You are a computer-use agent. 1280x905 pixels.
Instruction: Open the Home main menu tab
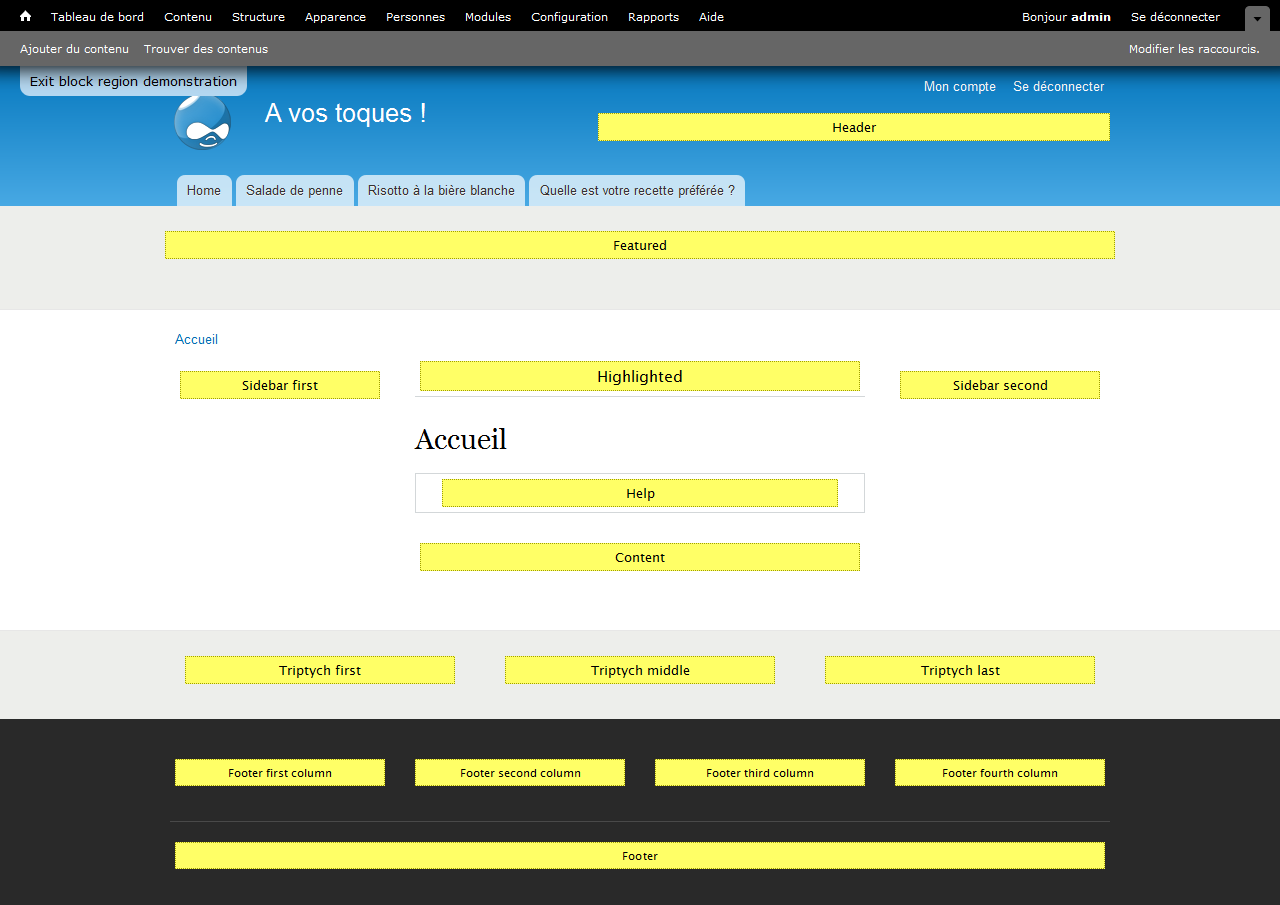click(204, 190)
